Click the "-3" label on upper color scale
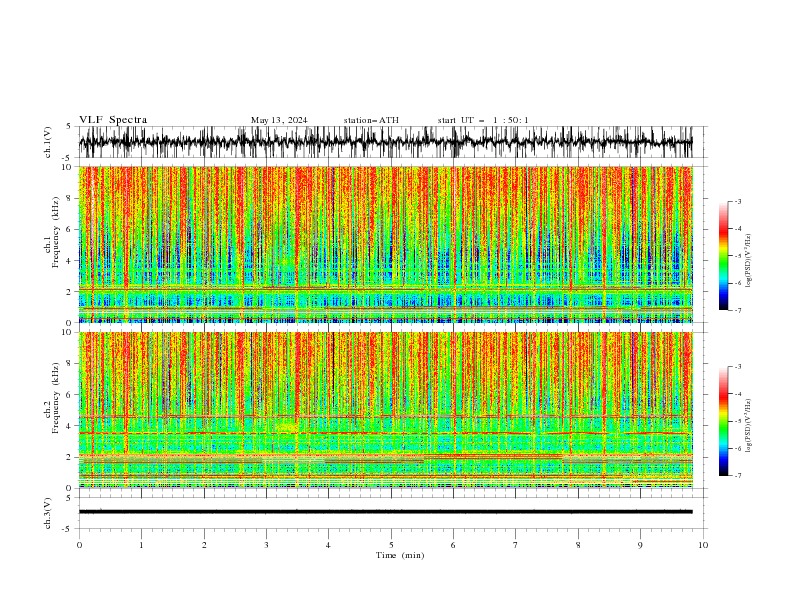Screen dimensions: 792x612 click(x=737, y=201)
